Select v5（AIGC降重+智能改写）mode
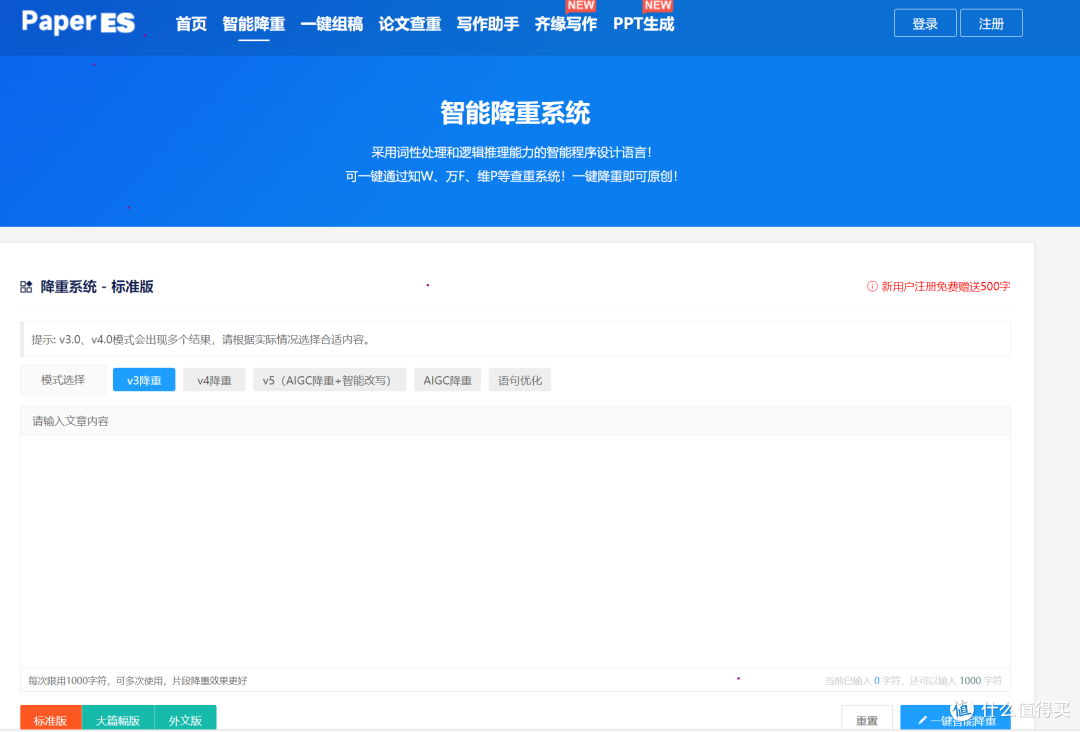The image size is (1080, 732). [x=329, y=380]
